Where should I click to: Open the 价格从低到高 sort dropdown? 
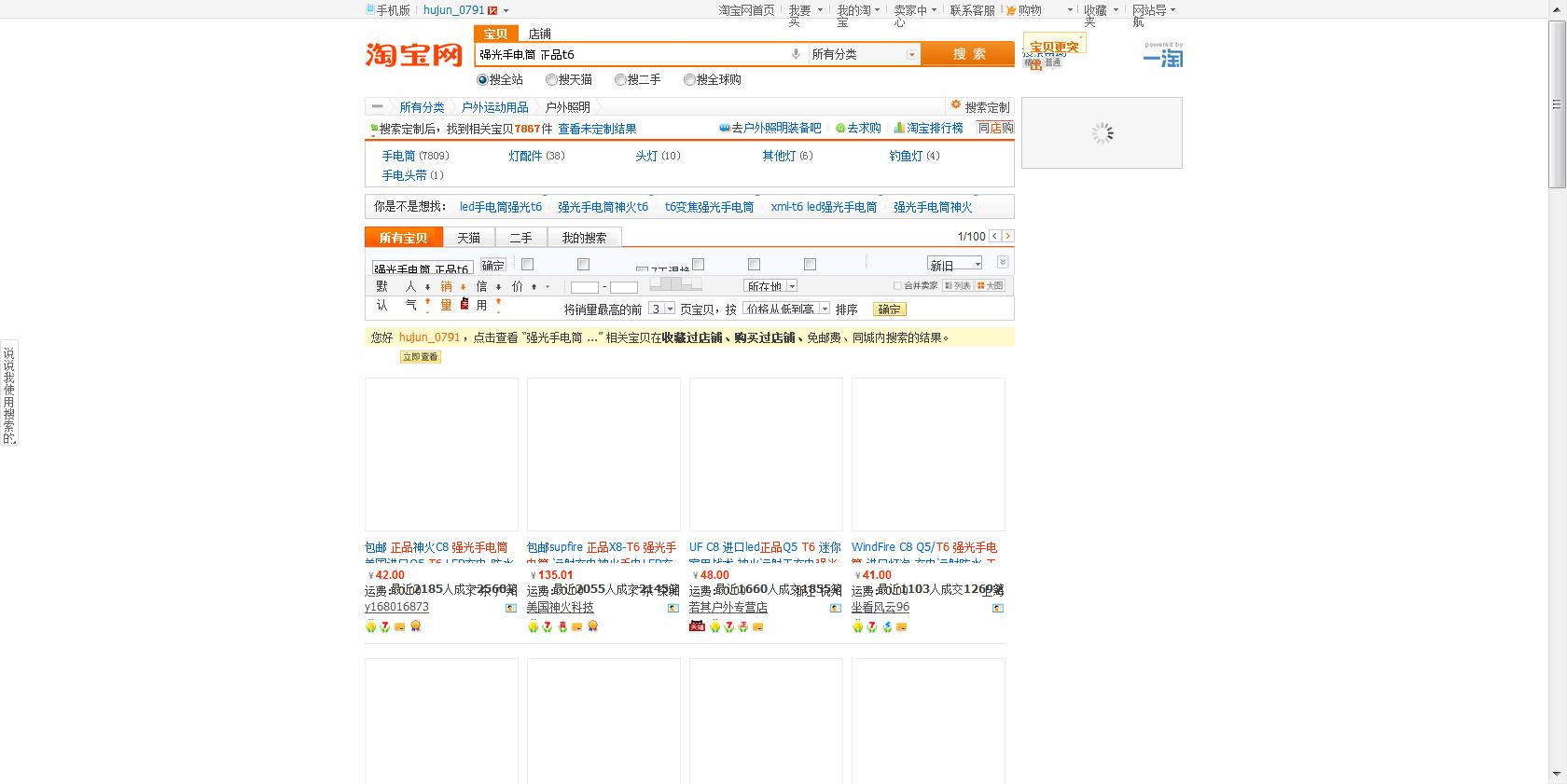pos(786,309)
